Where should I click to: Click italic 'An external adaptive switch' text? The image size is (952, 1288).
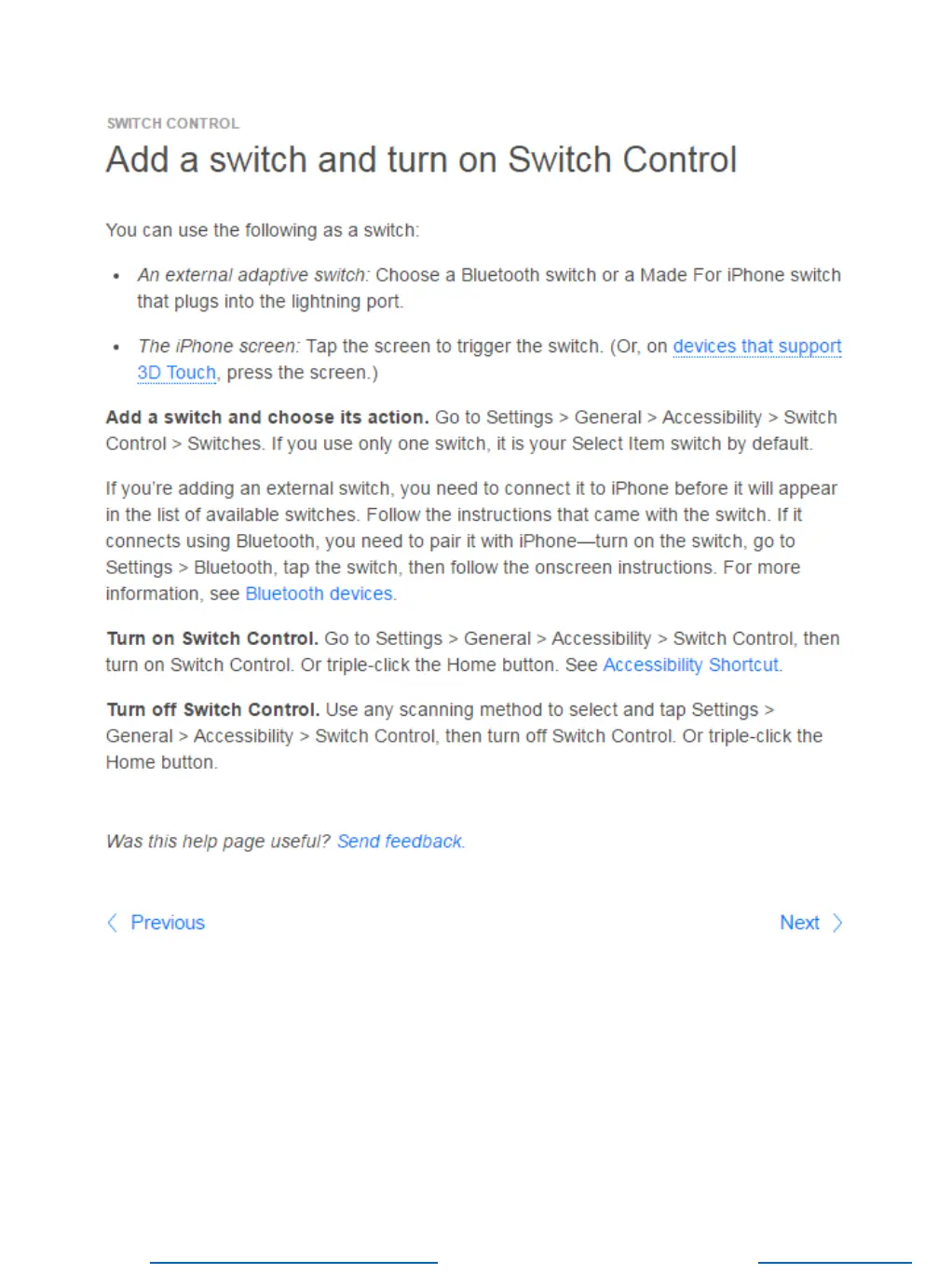tap(253, 275)
